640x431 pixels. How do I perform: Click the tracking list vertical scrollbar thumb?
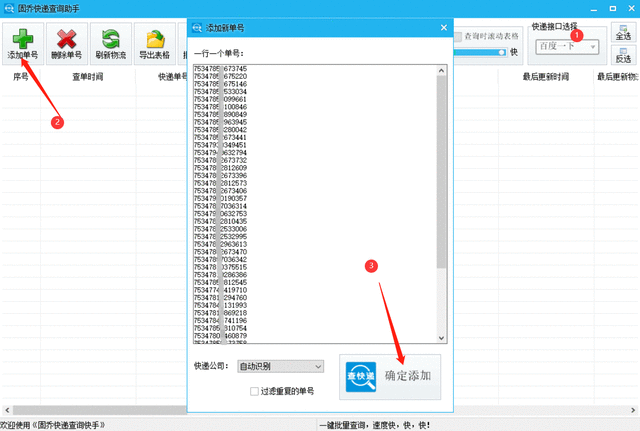click(441, 172)
